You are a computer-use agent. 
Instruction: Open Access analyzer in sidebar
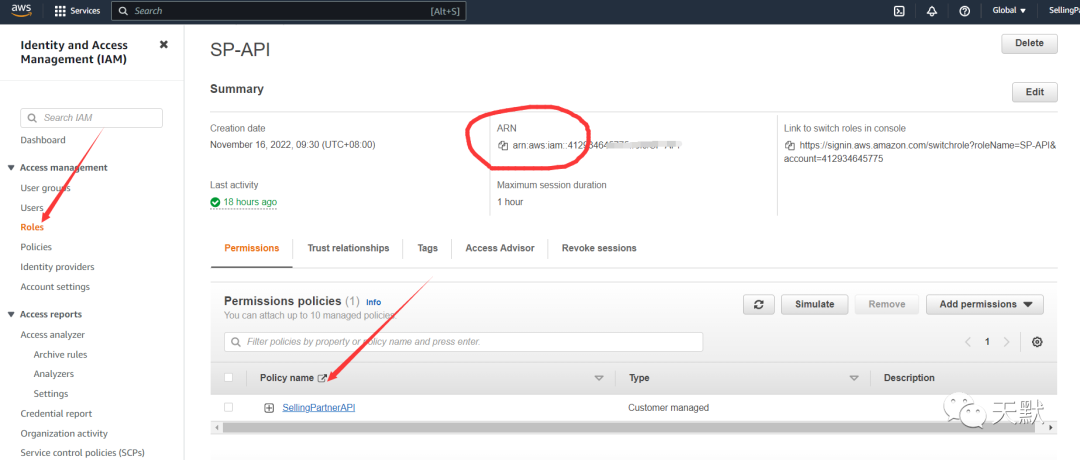point(53,335)
